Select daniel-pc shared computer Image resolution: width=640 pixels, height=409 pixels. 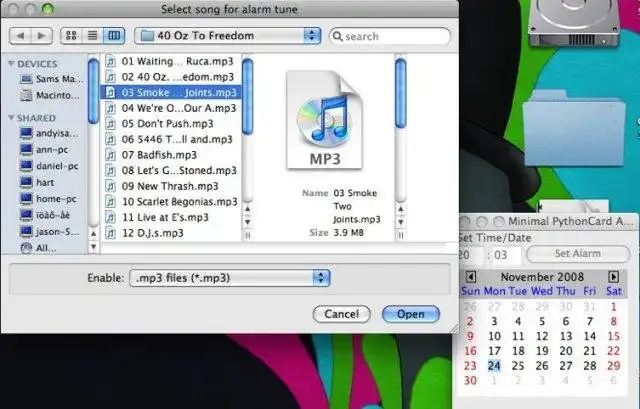[49, 166]
